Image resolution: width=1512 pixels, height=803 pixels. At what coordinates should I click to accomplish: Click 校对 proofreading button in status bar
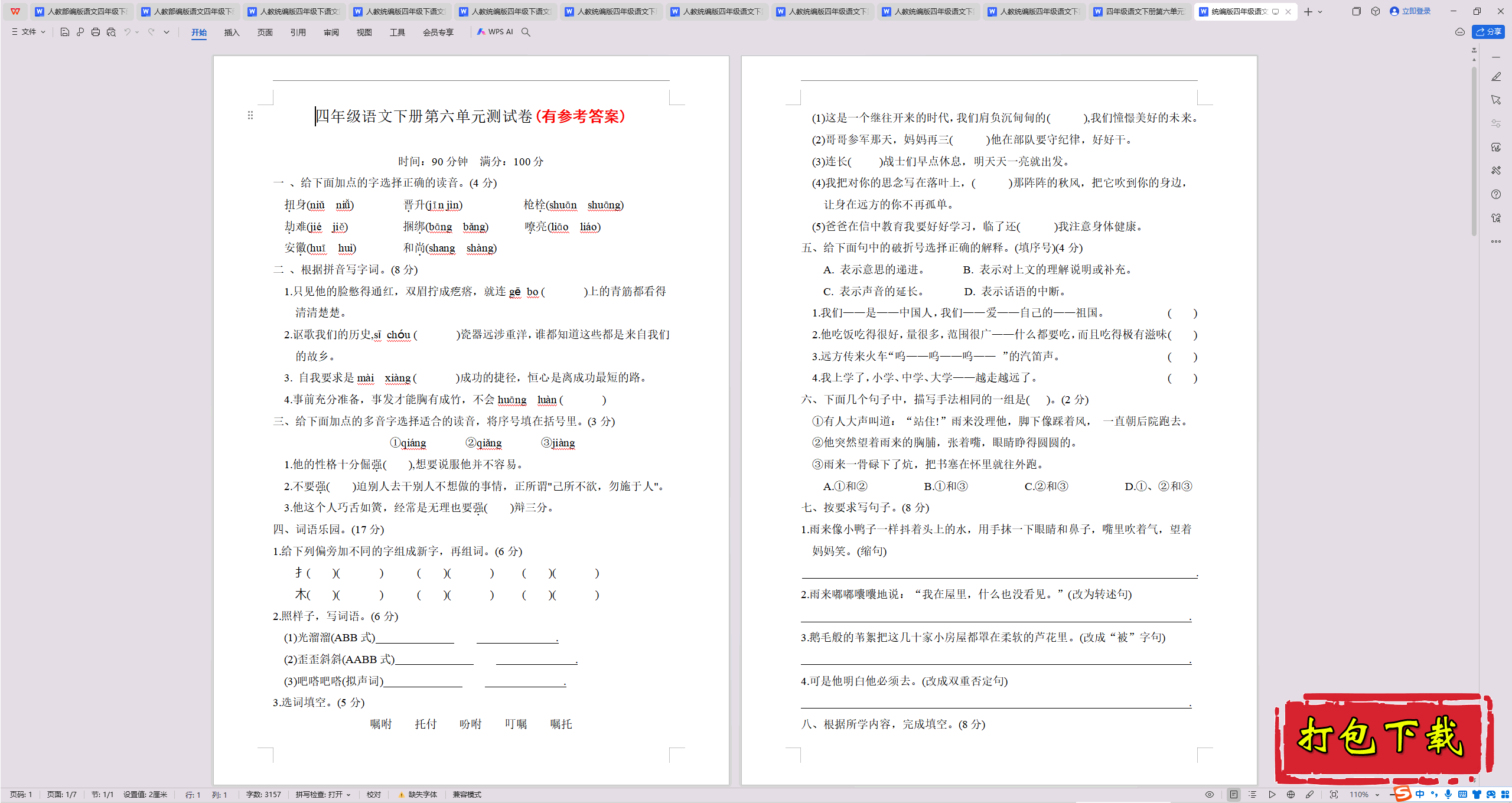(374, 795)
